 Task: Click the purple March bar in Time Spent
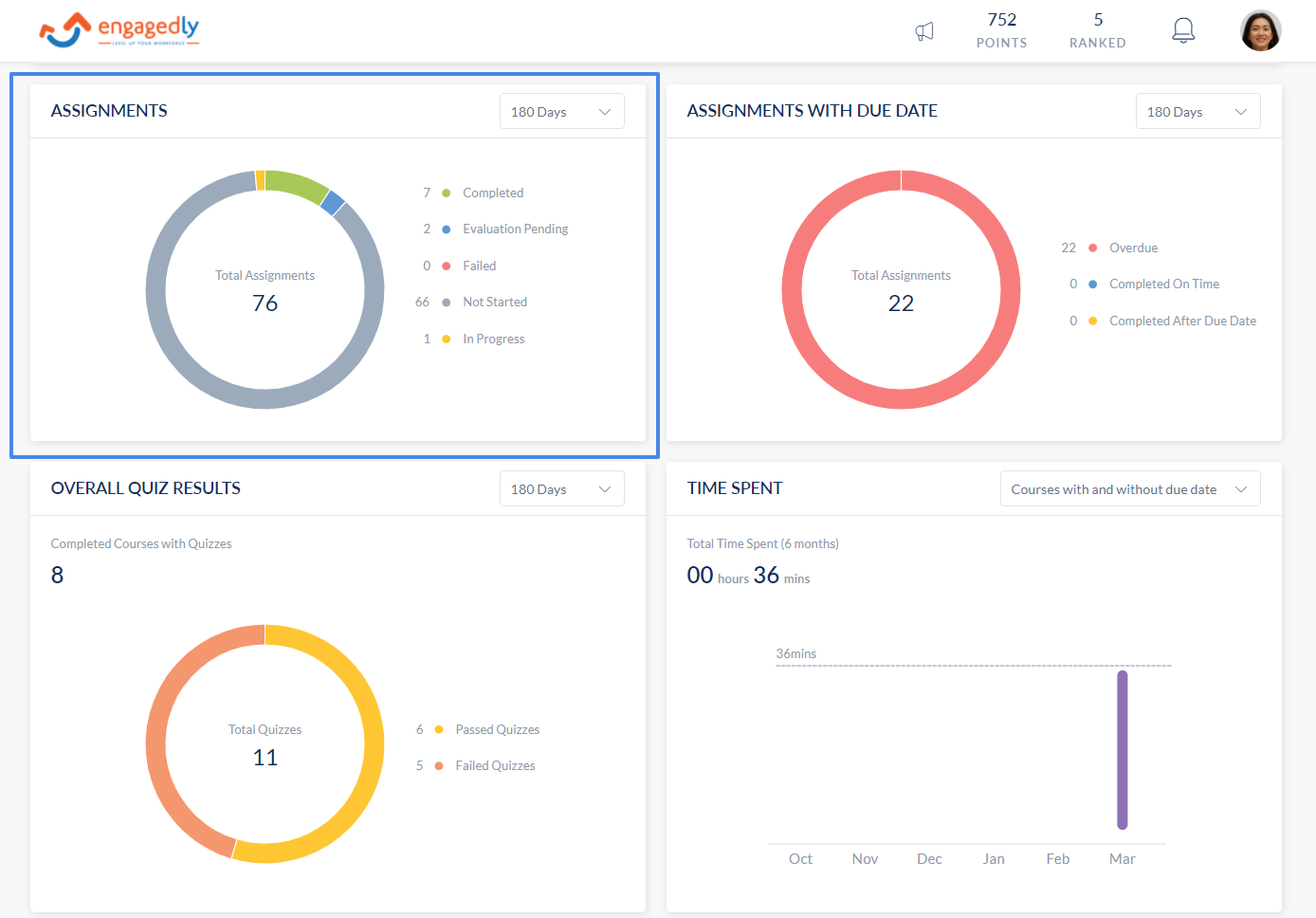(1122, 749)
